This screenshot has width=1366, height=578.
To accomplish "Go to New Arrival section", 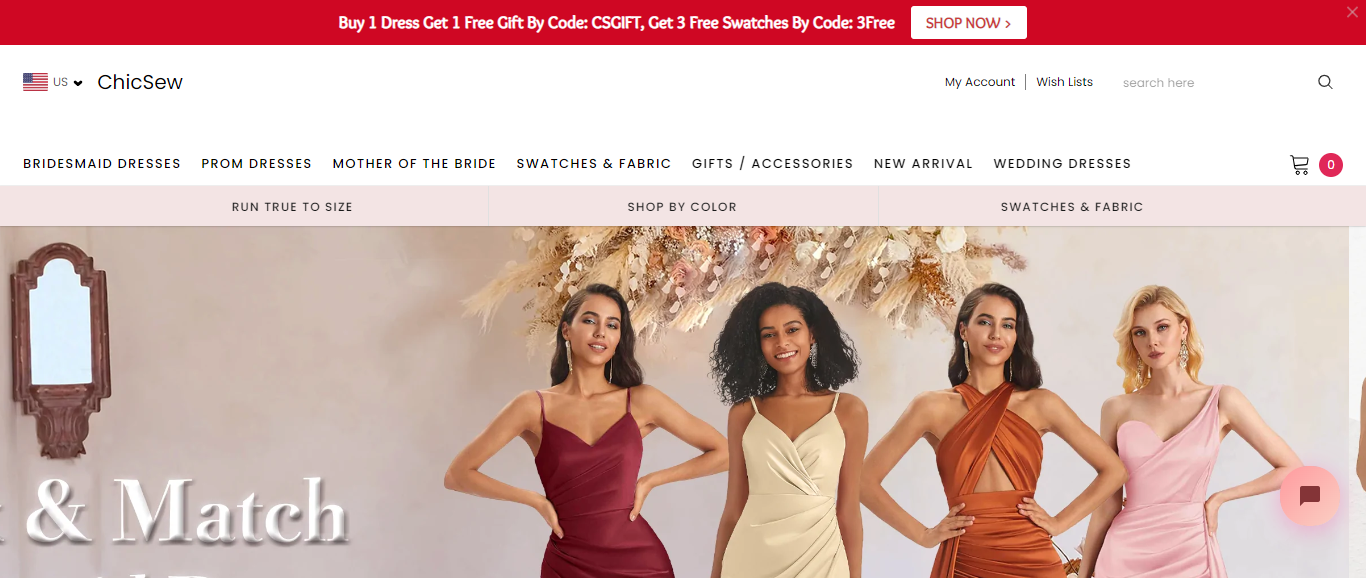I will click(923, 163).
